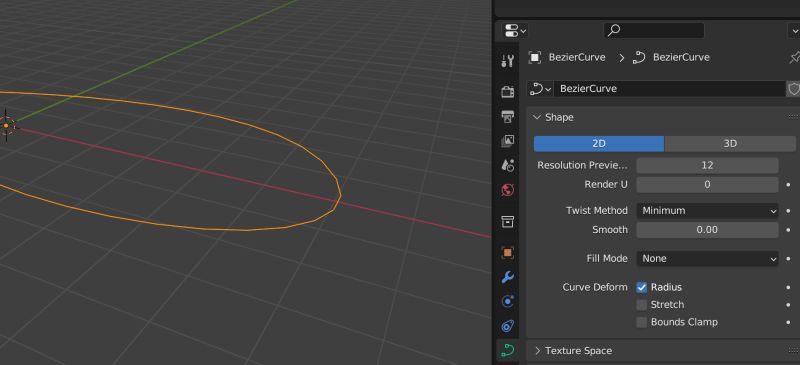Open the Physics properties tab
Image resolution: width=800 pixels, height=365 pixels.
[x=507, y=301]
